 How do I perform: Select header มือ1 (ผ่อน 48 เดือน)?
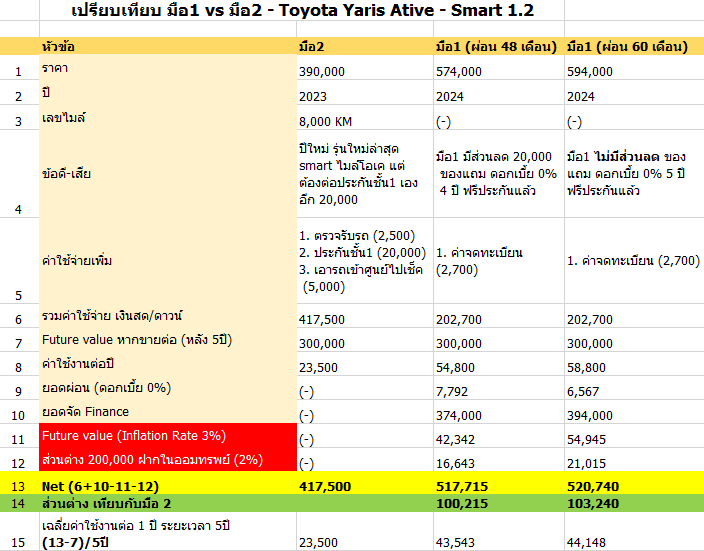[x=498, y=46]
